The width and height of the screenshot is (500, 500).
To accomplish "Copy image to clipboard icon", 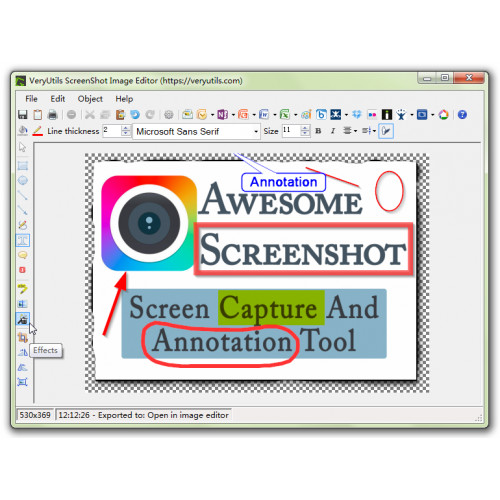I will coord(38,115).
